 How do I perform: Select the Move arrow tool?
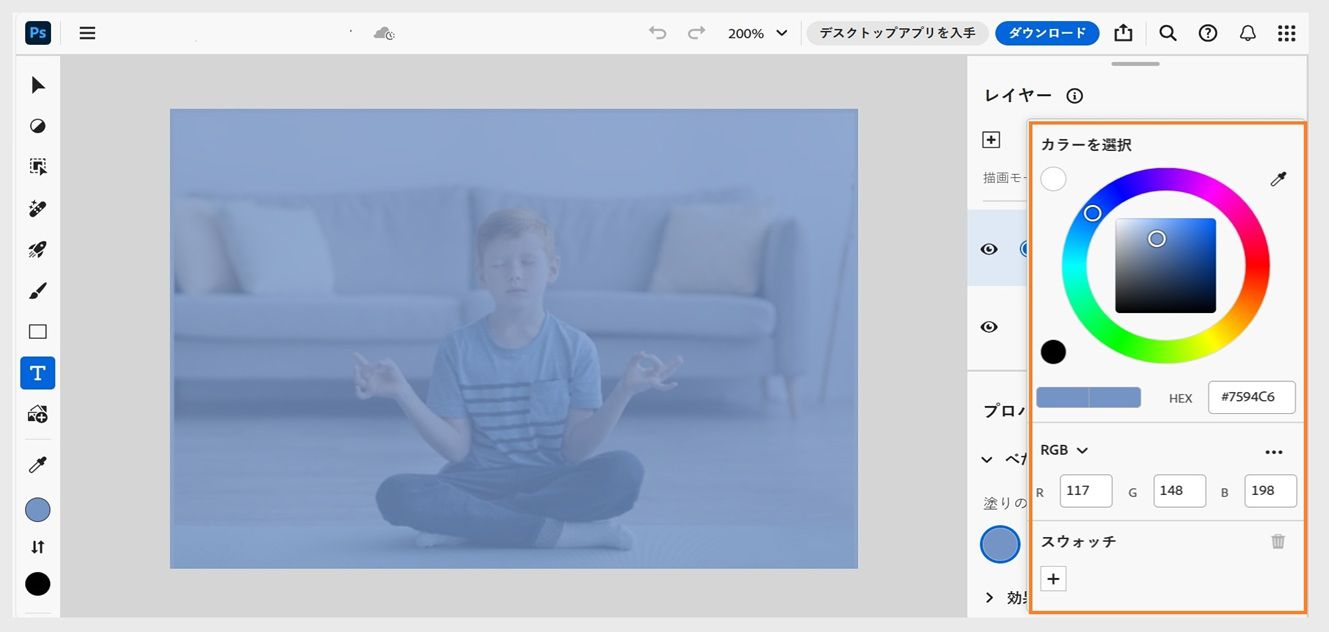[x=38, y=85]
